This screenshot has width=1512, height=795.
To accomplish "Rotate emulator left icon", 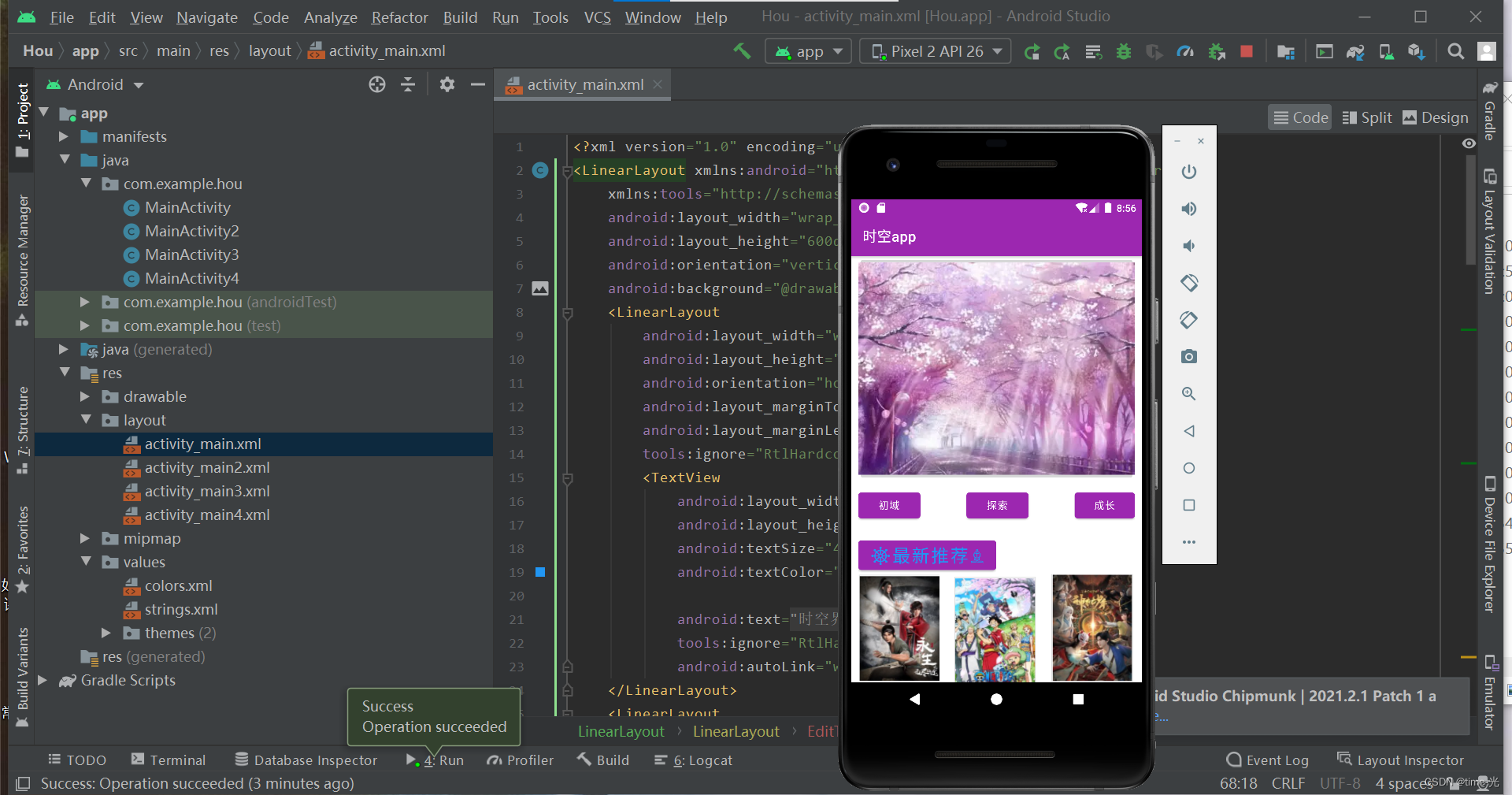I will pos(1189,283).
